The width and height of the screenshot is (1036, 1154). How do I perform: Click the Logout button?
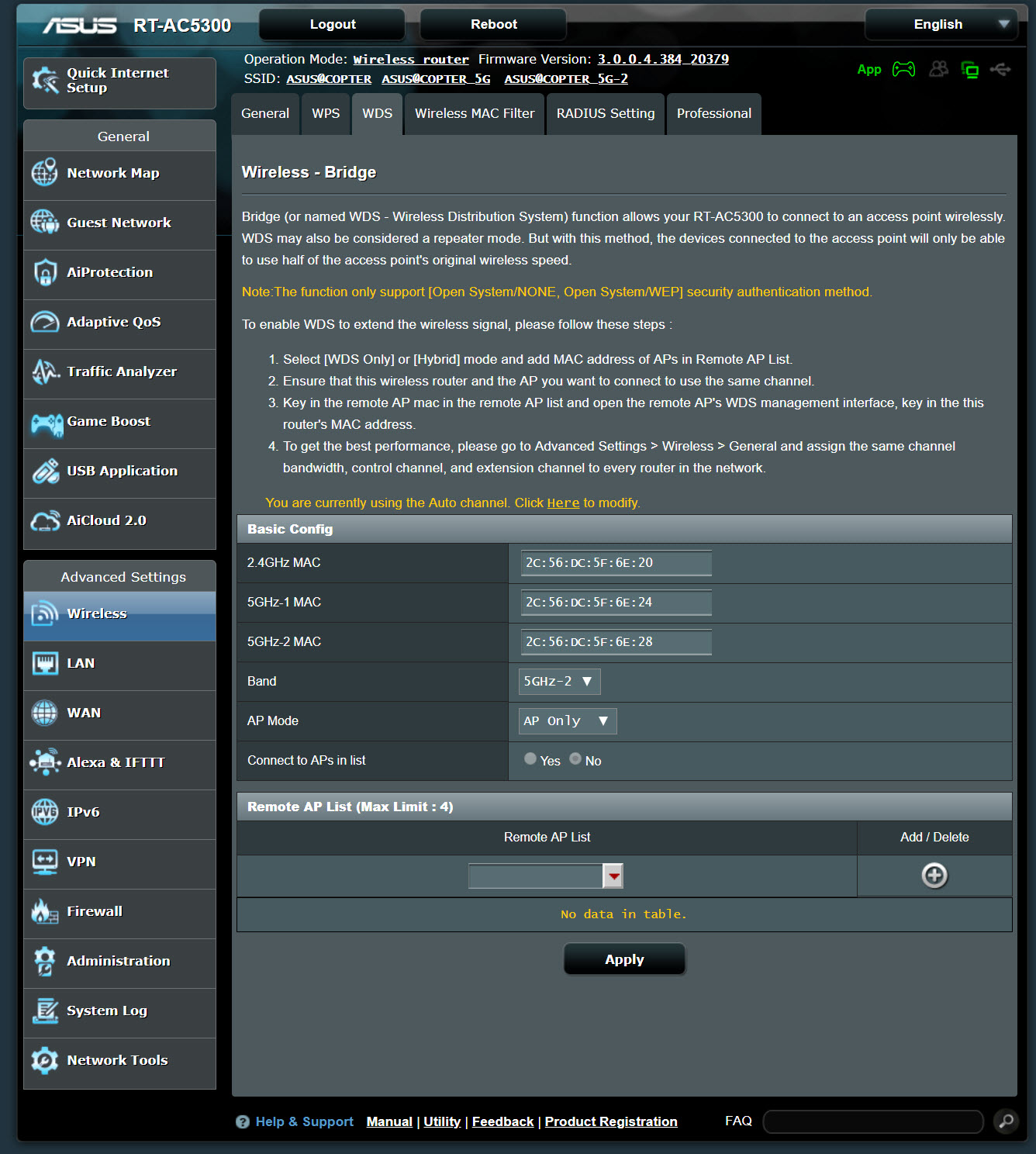click(333, 25)
